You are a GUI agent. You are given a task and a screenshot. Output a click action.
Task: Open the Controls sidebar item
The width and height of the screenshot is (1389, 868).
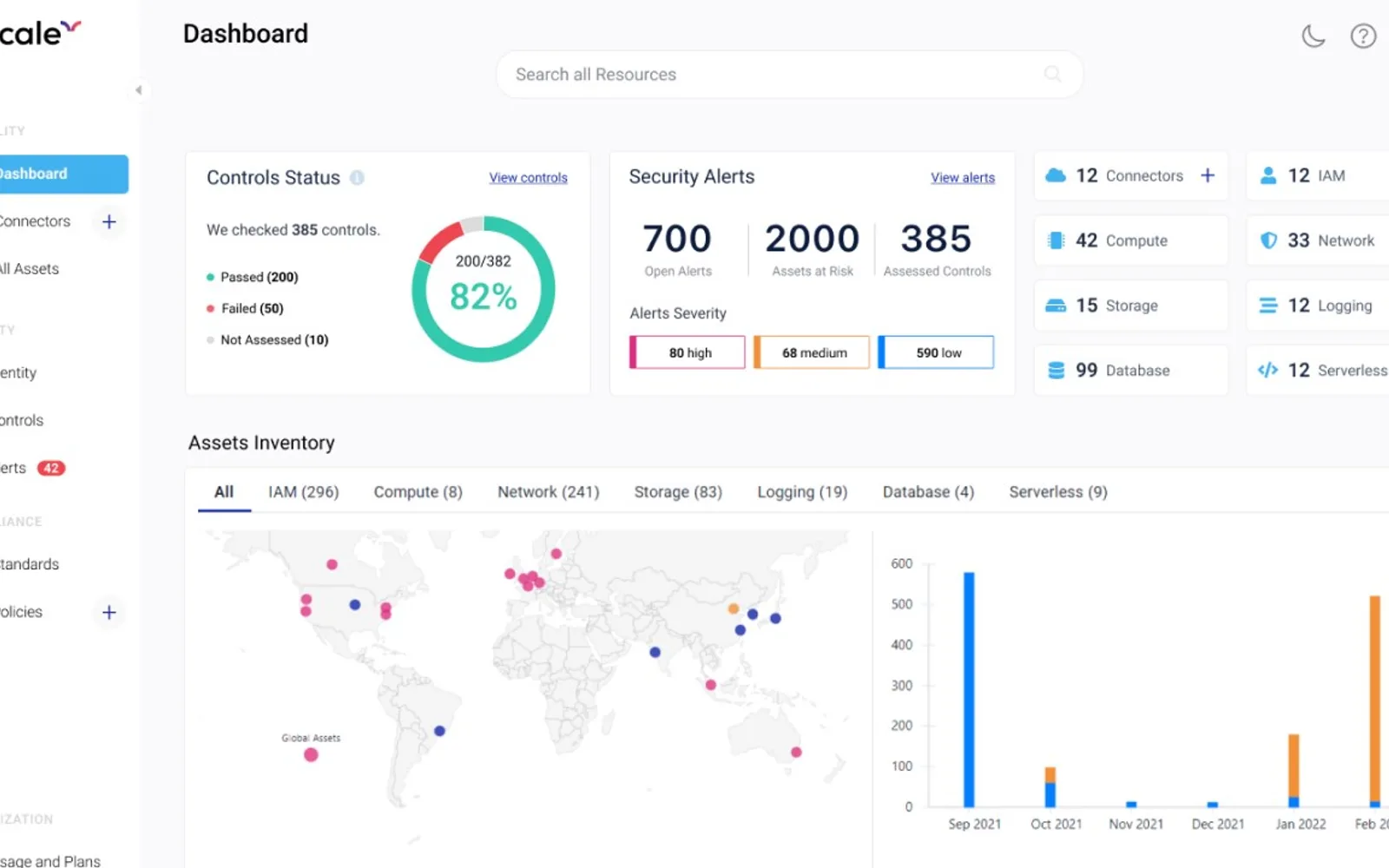coord(22,420)
